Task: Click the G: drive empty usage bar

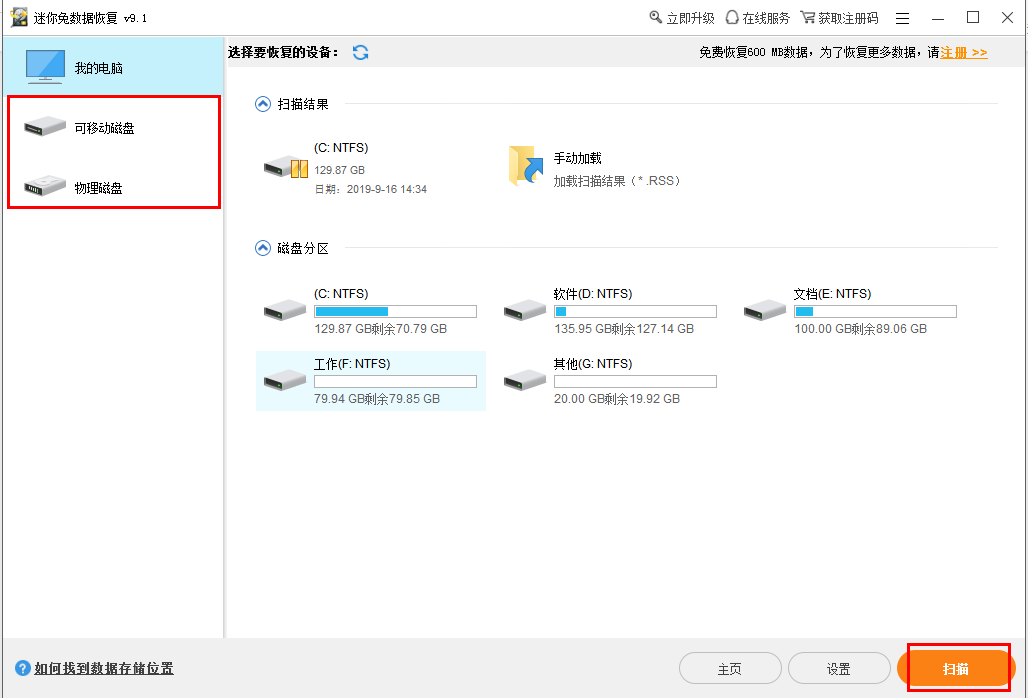Action: point(635,381)
